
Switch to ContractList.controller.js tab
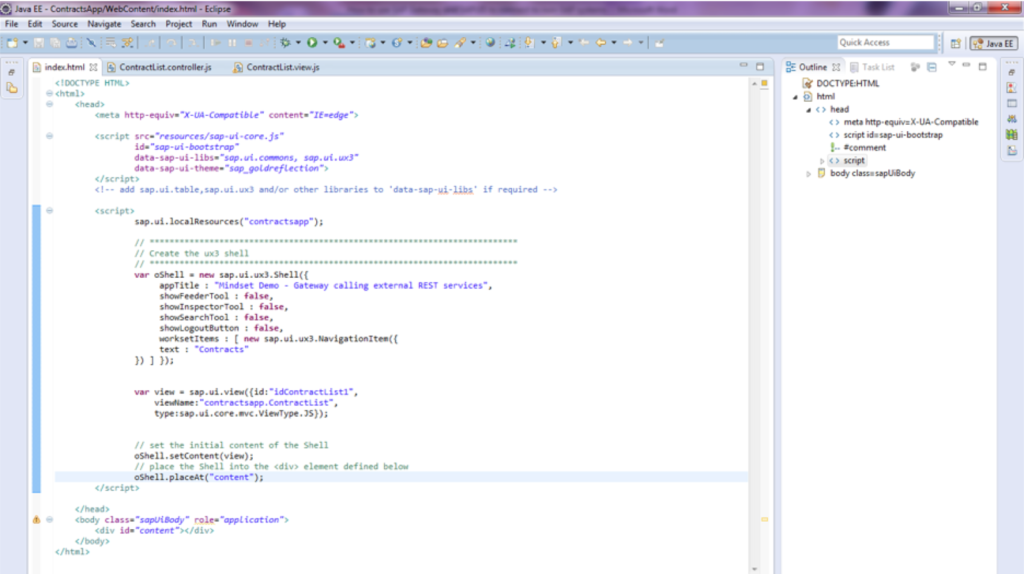[159, 67]
